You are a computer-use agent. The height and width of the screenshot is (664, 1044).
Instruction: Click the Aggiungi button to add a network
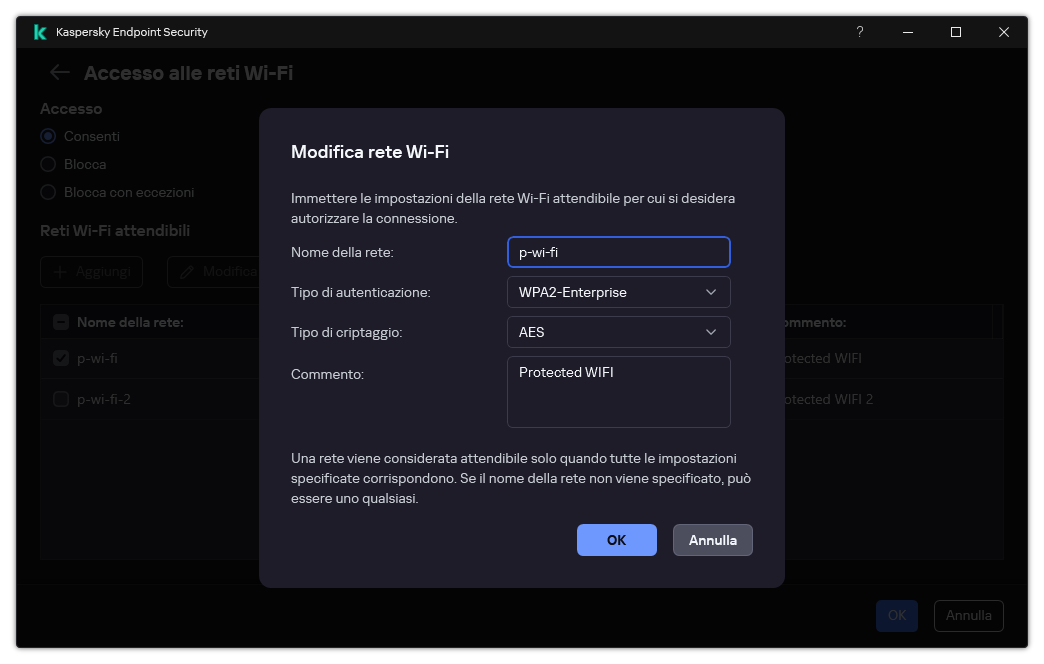pos(91,271)
